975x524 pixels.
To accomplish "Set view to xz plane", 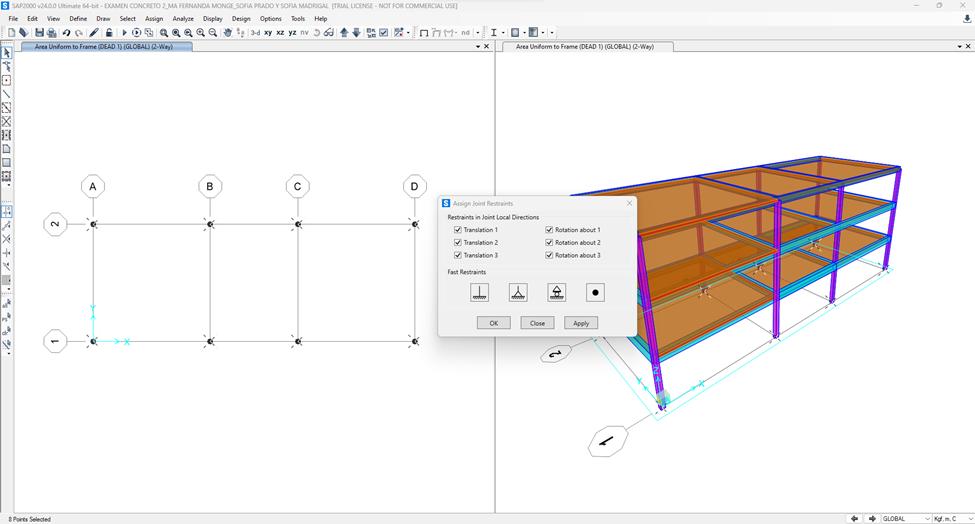I will pos(280,32).
